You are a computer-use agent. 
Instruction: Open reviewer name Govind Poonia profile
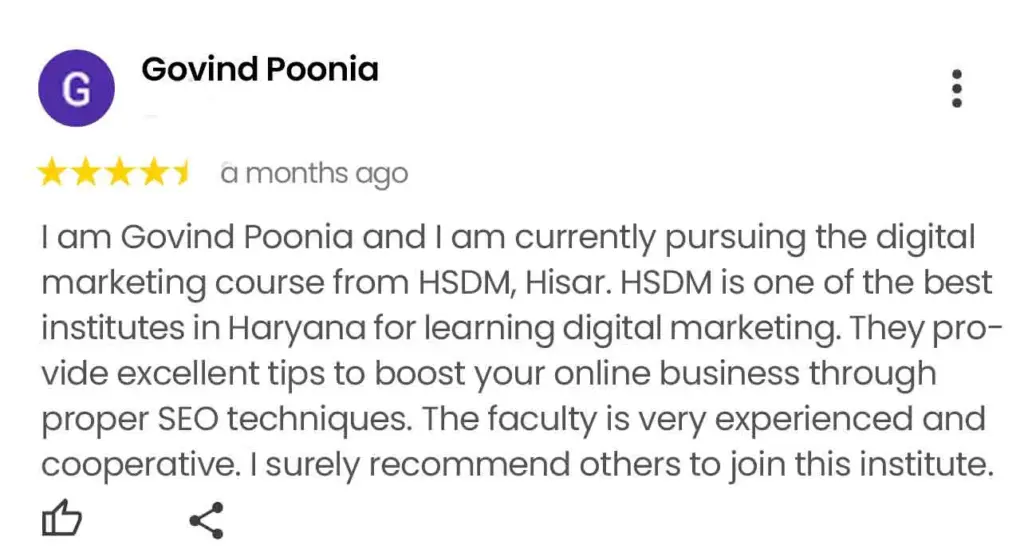click(260, 70)
